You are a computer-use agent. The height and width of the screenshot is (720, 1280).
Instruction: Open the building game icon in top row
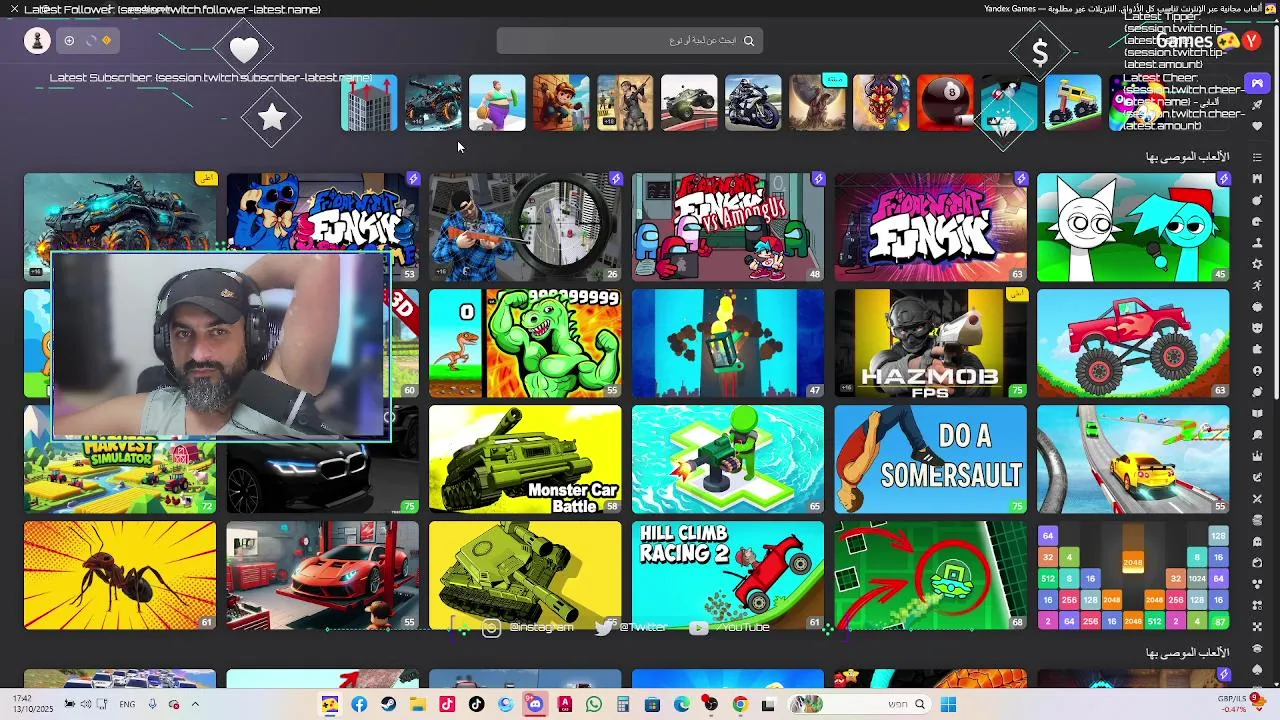369,103
